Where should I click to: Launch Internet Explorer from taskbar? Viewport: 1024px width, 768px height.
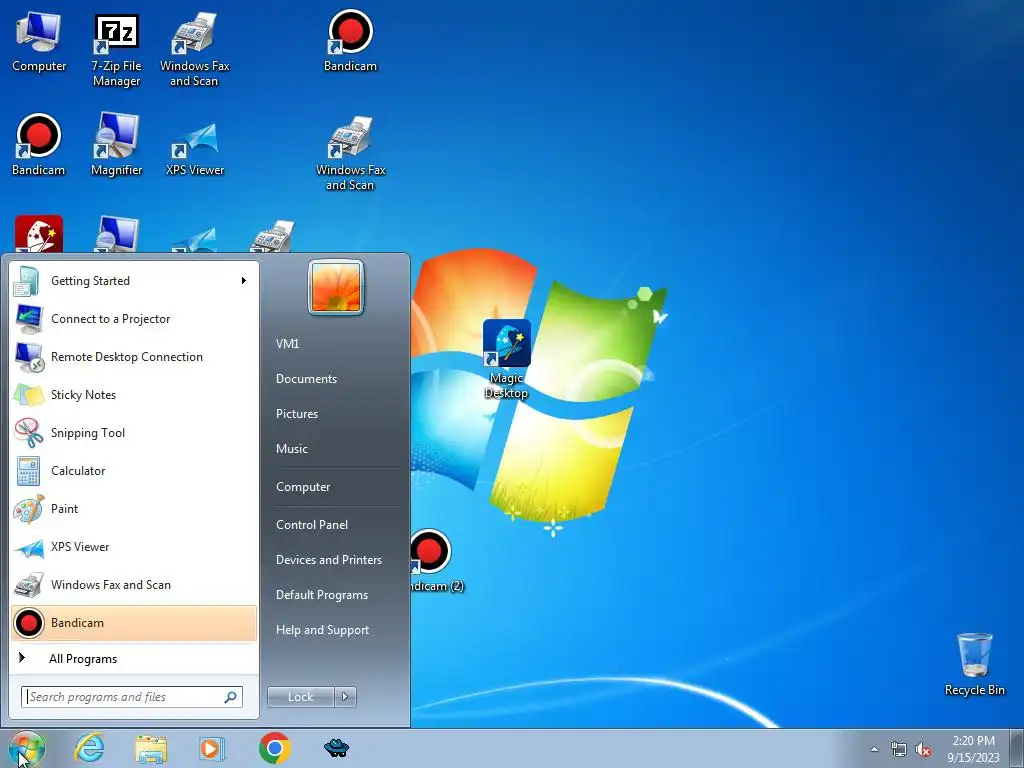tap(89, 748)
